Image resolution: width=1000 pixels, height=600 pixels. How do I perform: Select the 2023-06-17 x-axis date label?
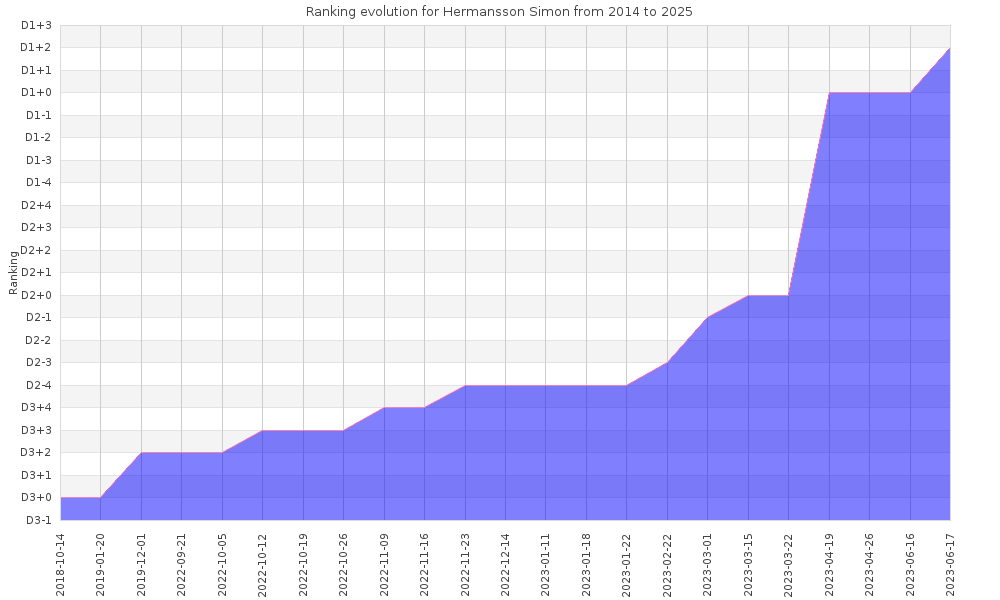coord(950,563)
